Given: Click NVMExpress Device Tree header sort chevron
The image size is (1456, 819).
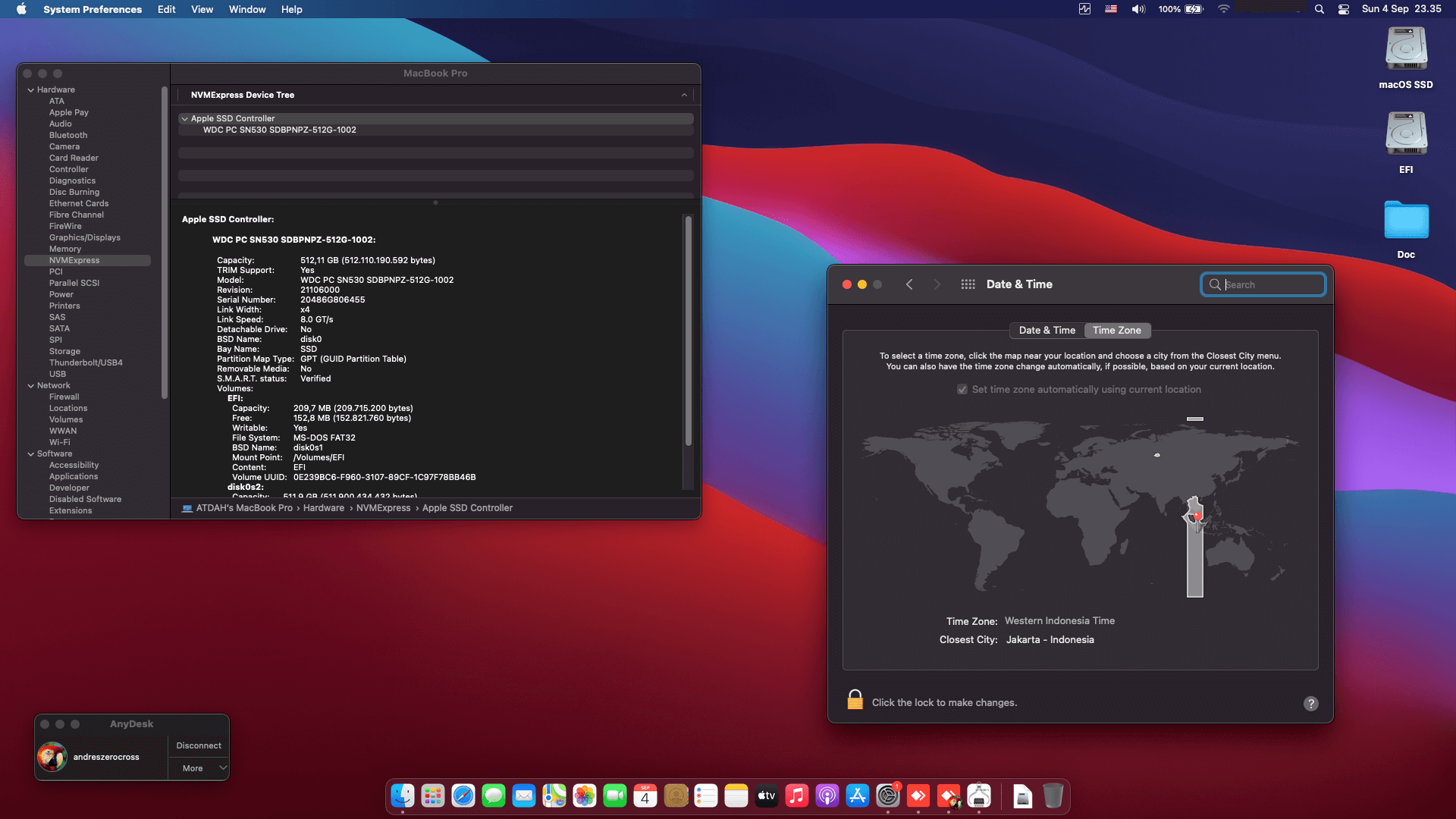Looking at the screenshot, I should pyautogui.click(x=684, y=95).
